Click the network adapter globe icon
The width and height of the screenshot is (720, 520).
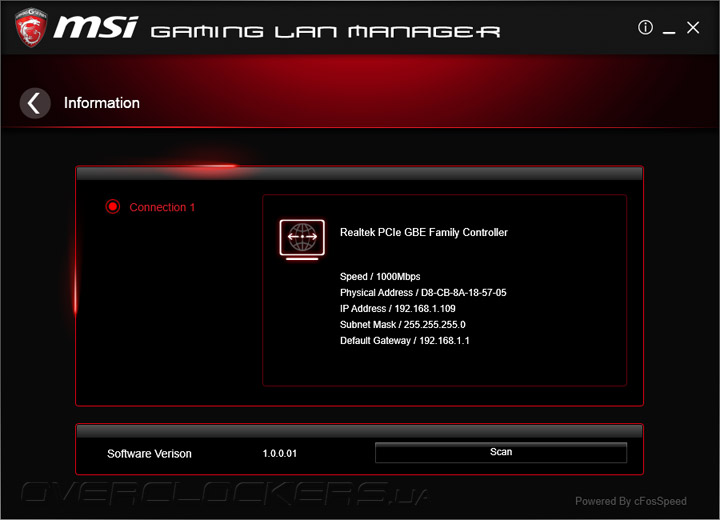[x=302, y=239]
